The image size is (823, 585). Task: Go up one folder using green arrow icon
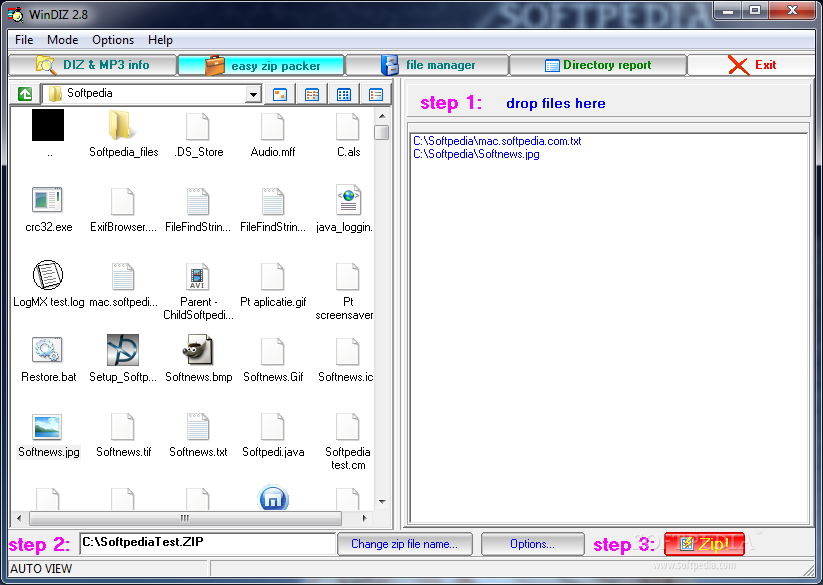25,94
